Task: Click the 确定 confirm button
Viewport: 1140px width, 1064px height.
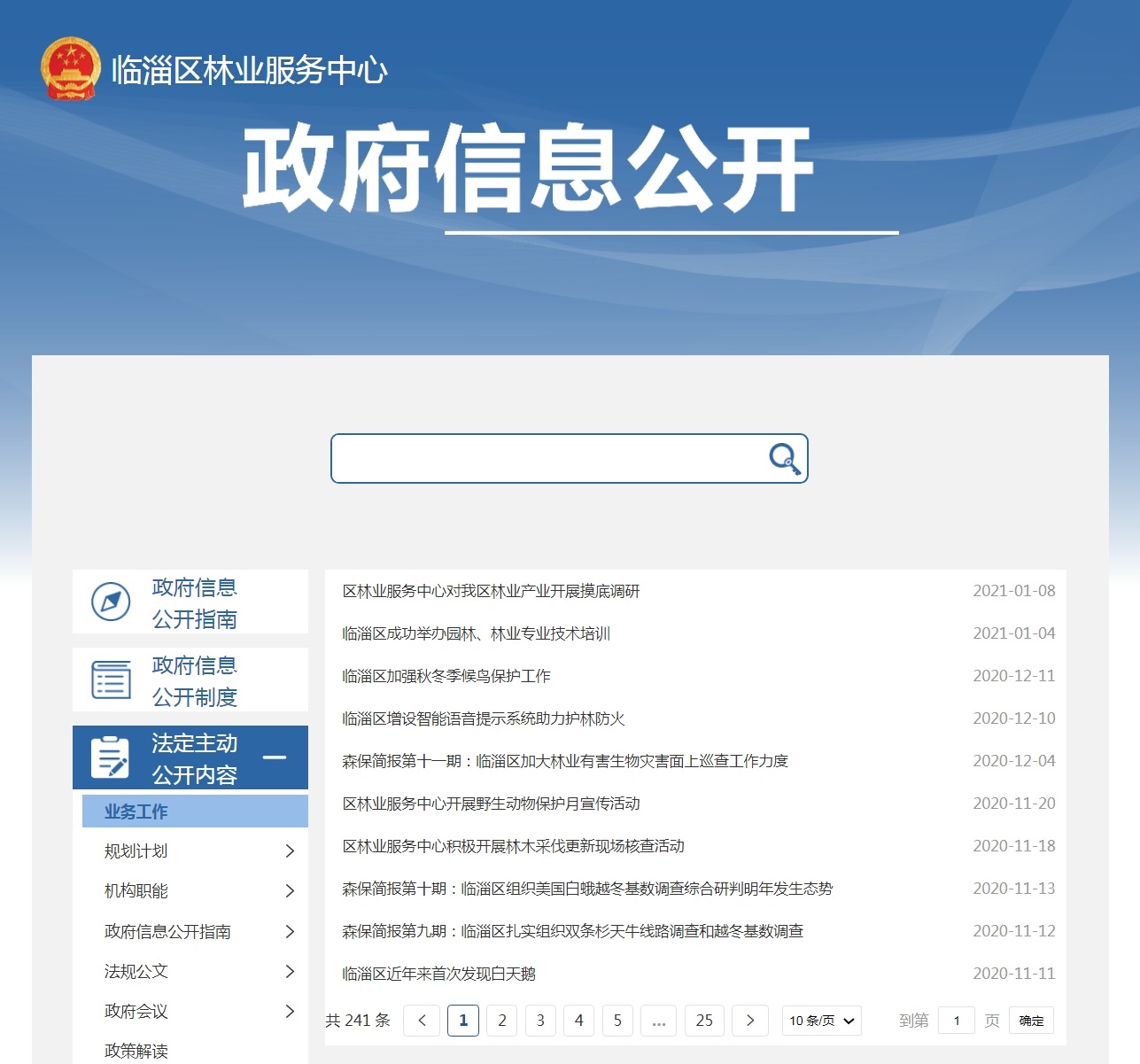Action: 1030,1021
